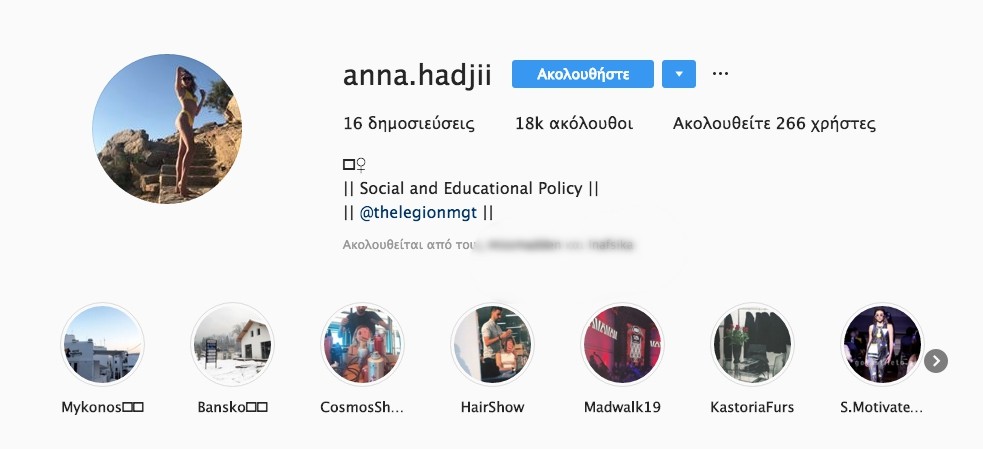The image size is (983, 449).
Task: View the CosmosSh... highlight circle
Action: click(x=362, y=344)
